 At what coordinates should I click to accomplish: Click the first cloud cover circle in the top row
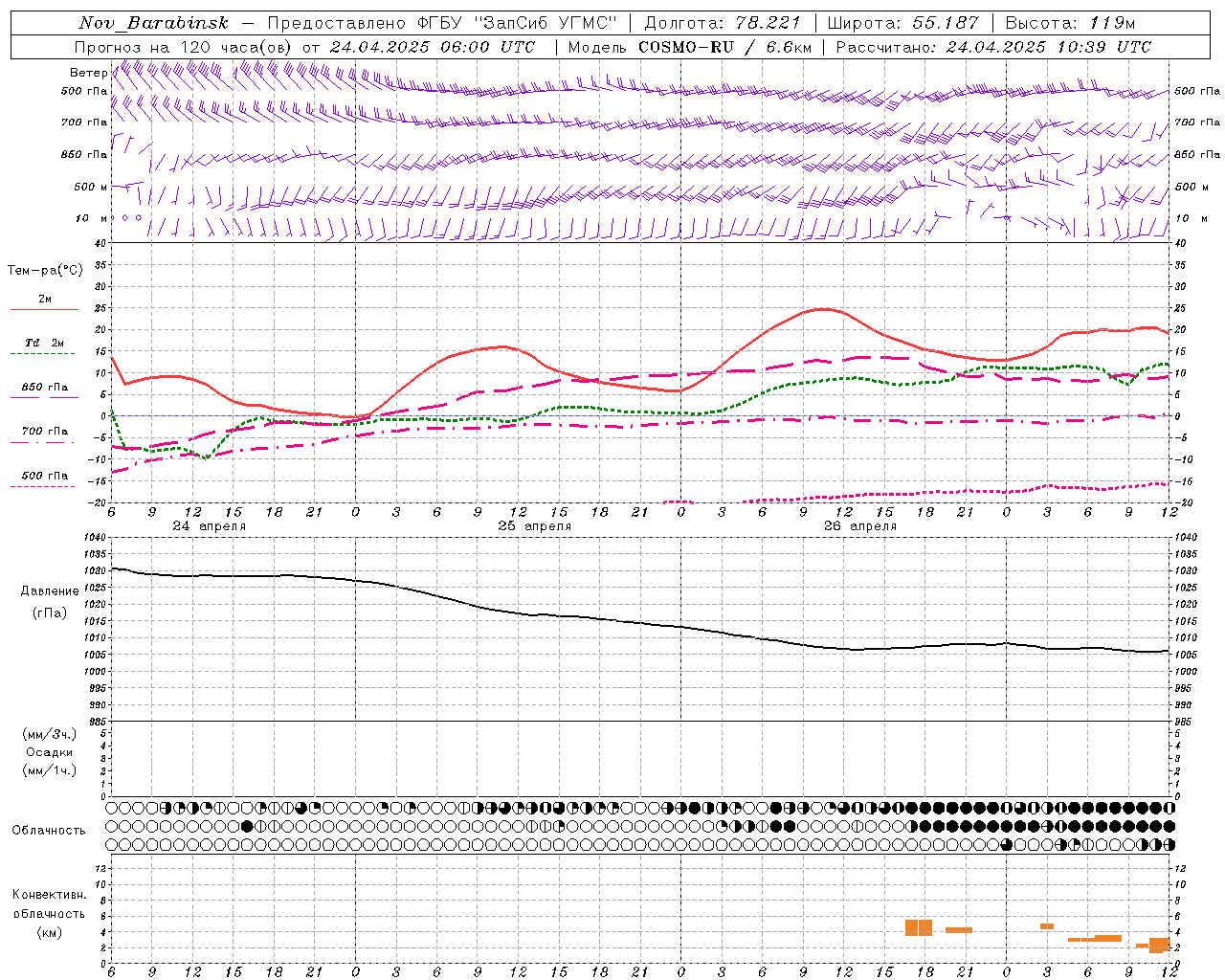112,808
